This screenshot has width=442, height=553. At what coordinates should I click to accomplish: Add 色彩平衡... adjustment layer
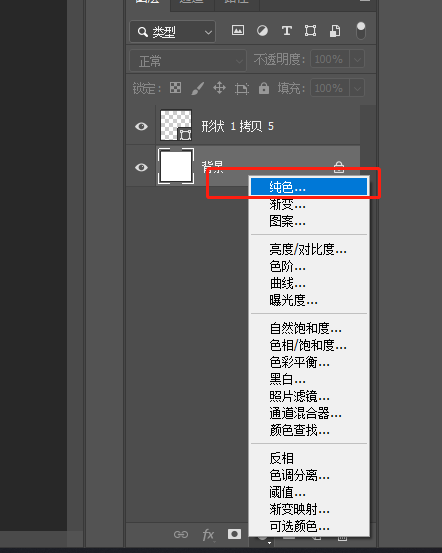tap(309, 362)
